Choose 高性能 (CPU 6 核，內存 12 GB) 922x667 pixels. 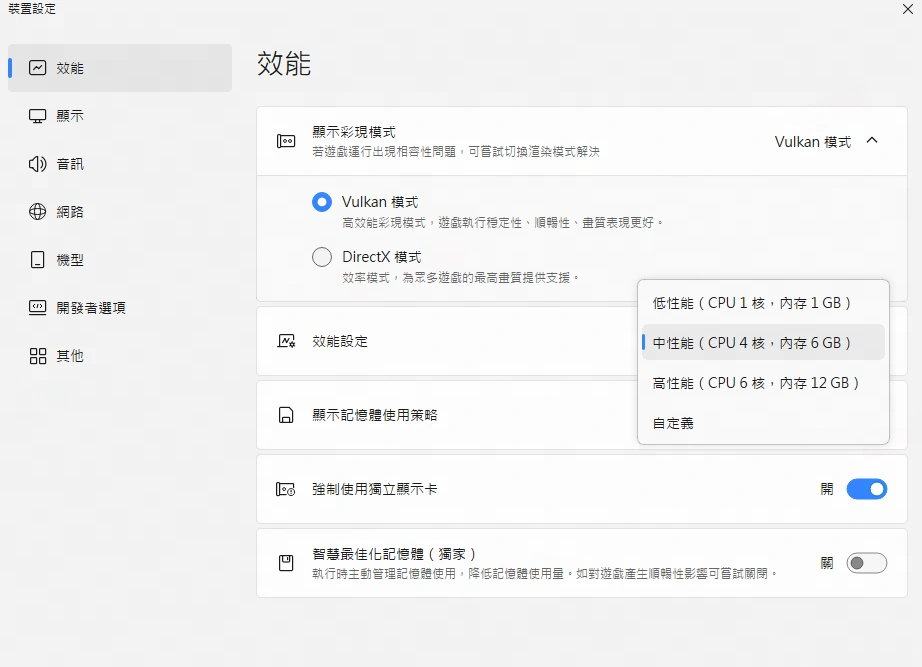tap(763, 383)
